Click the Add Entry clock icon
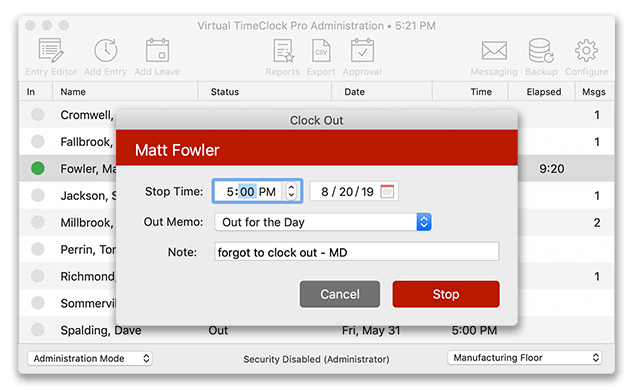The image size is (633, 390). coord(106,50)
